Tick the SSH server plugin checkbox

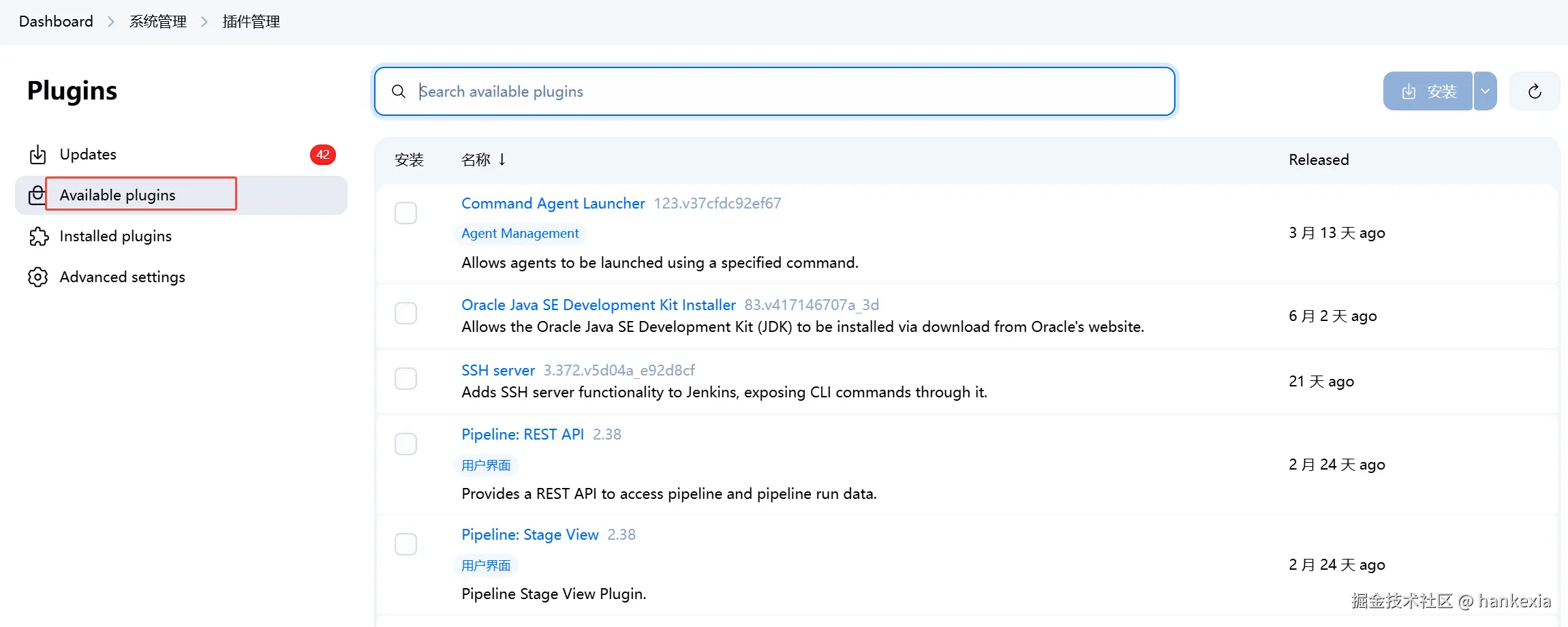[x=406, y=379]
